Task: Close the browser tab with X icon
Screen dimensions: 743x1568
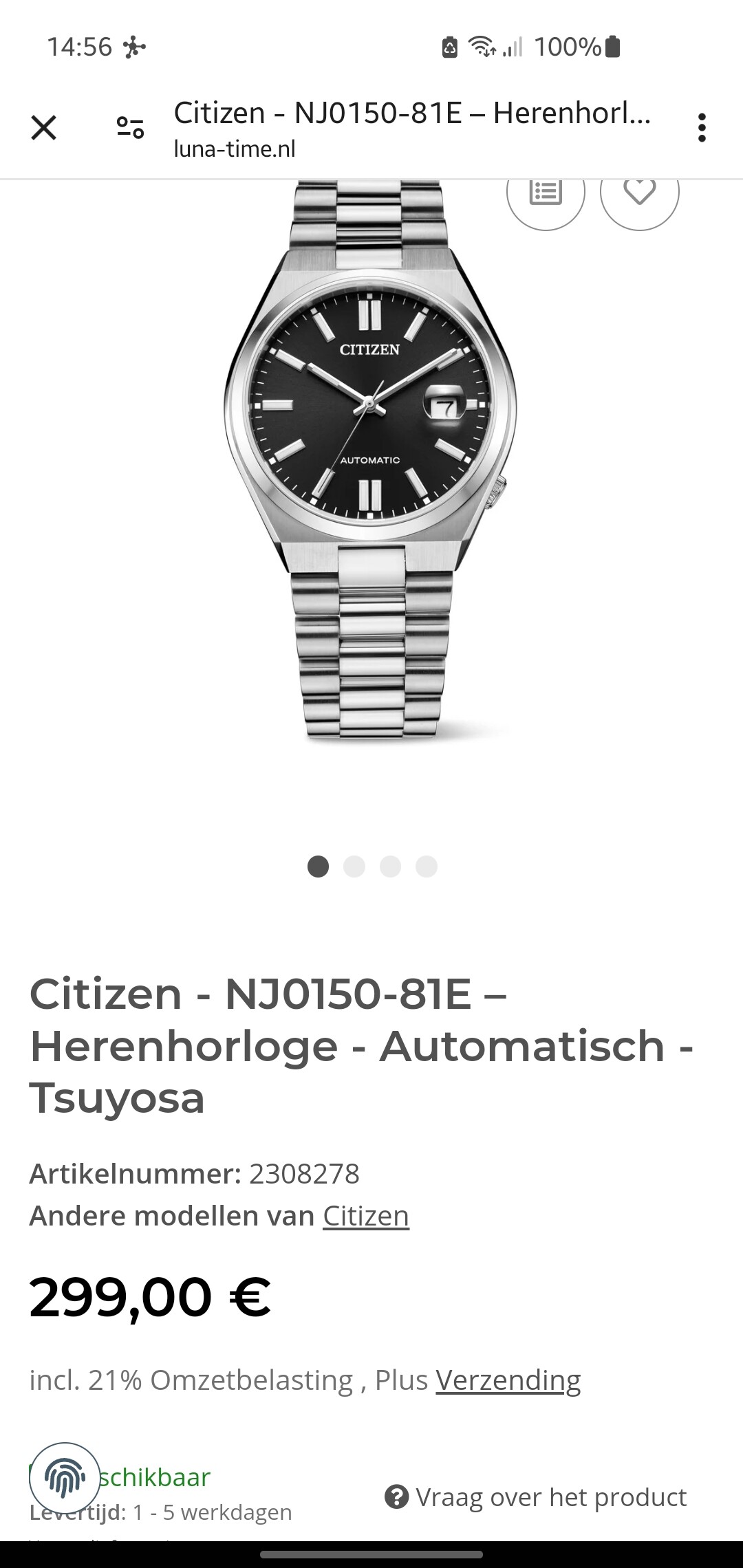Action: coord(43,128)
